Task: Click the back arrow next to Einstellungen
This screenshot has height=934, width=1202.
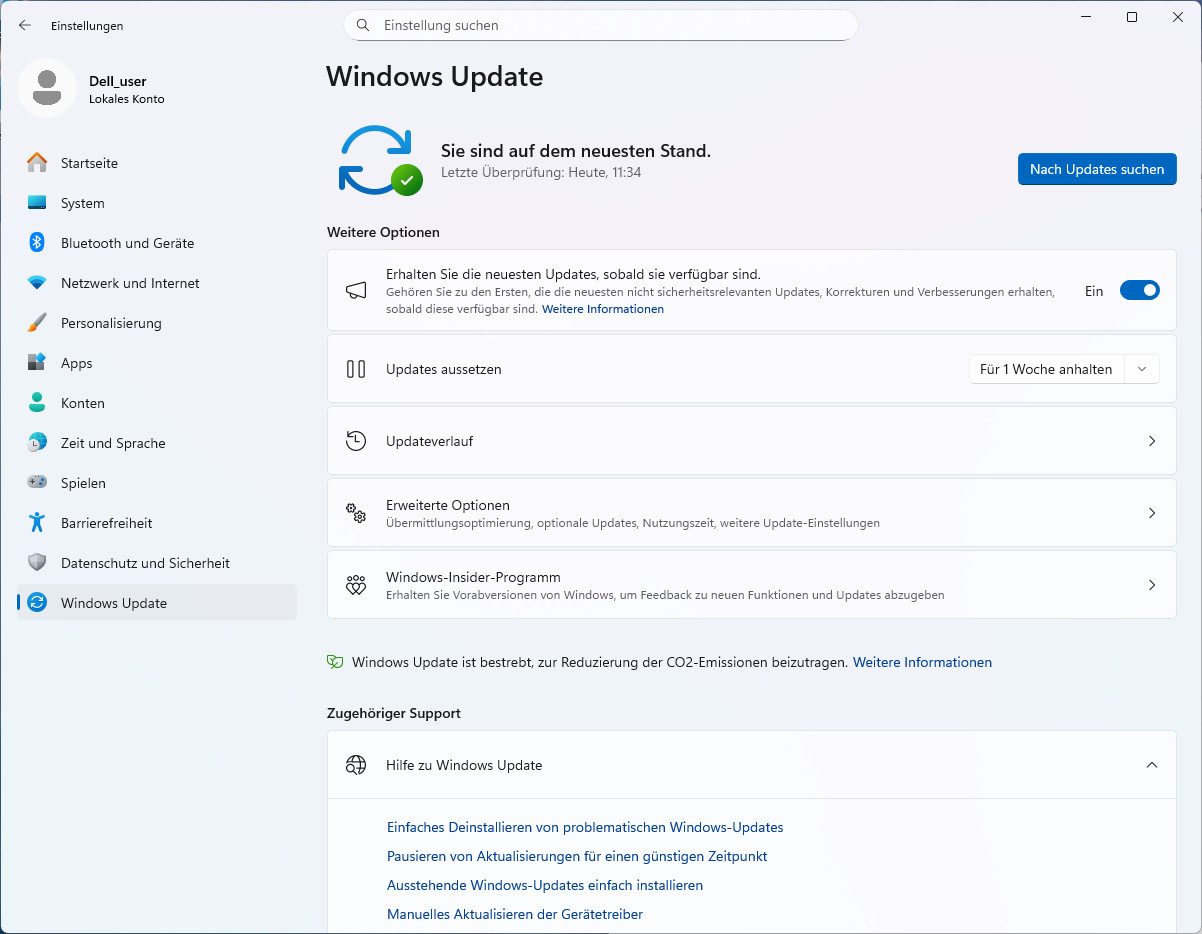Action: [x=25, y=25]
